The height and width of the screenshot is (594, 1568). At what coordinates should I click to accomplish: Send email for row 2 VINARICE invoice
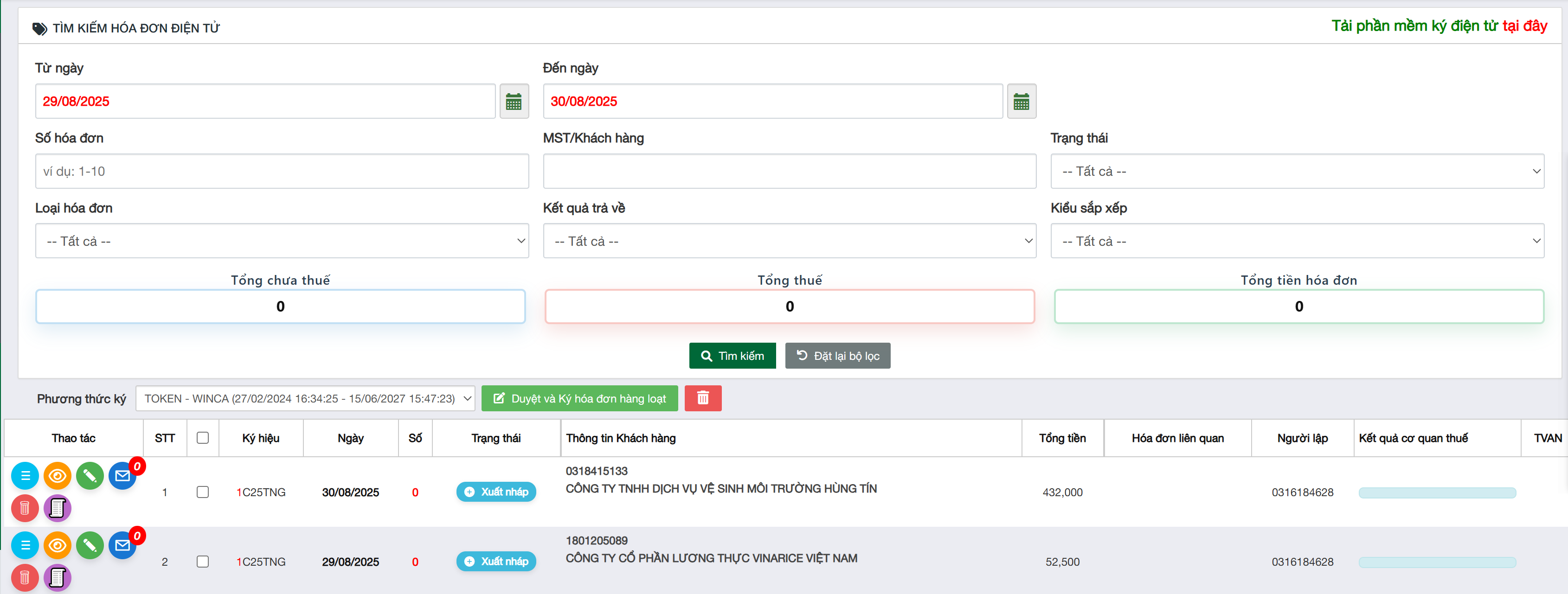pyautogui.click(x=122, y=545)
